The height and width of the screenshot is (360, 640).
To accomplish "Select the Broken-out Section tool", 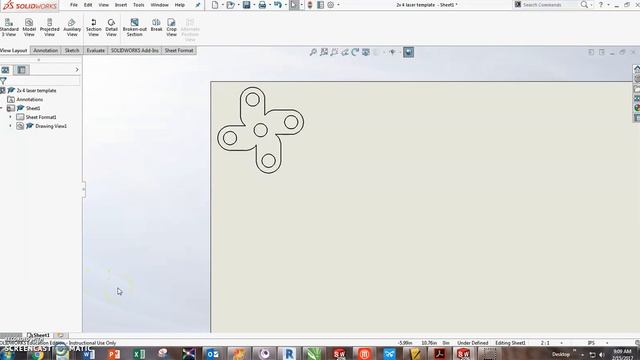I will click(x=134, y=27).
